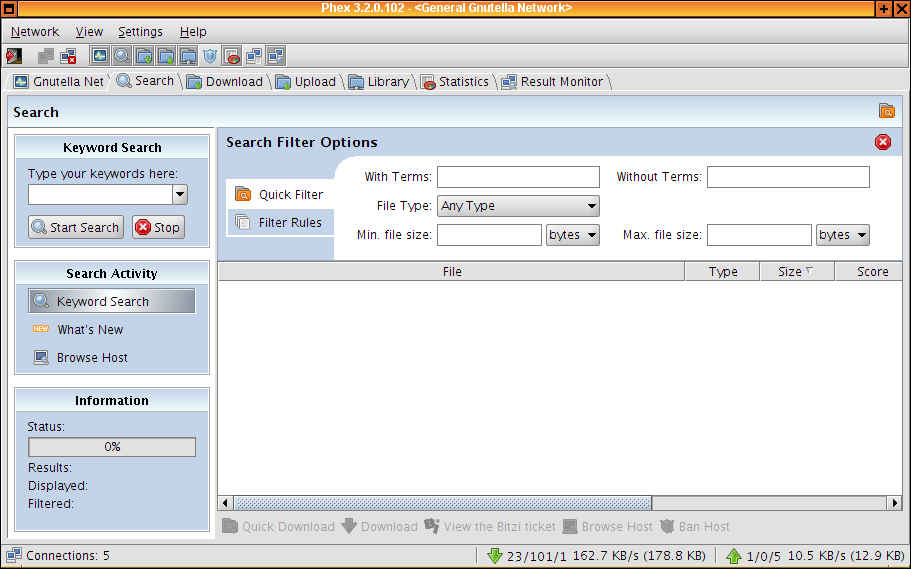Screen dimensions: 911x569
Task: Sort results by the Score column header
Action: (x=869, y=271)
